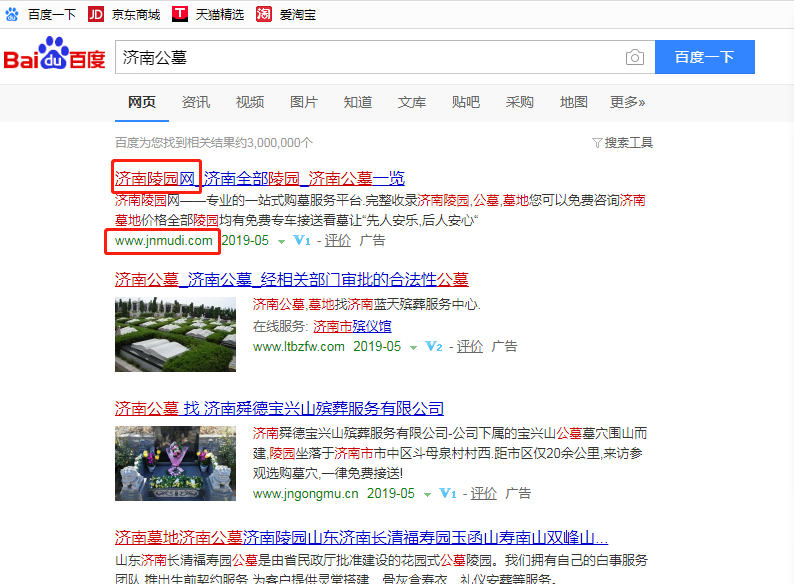
Task: Expand dropdown arrow next to ltbzfw.com date
Action: (413, 348)
